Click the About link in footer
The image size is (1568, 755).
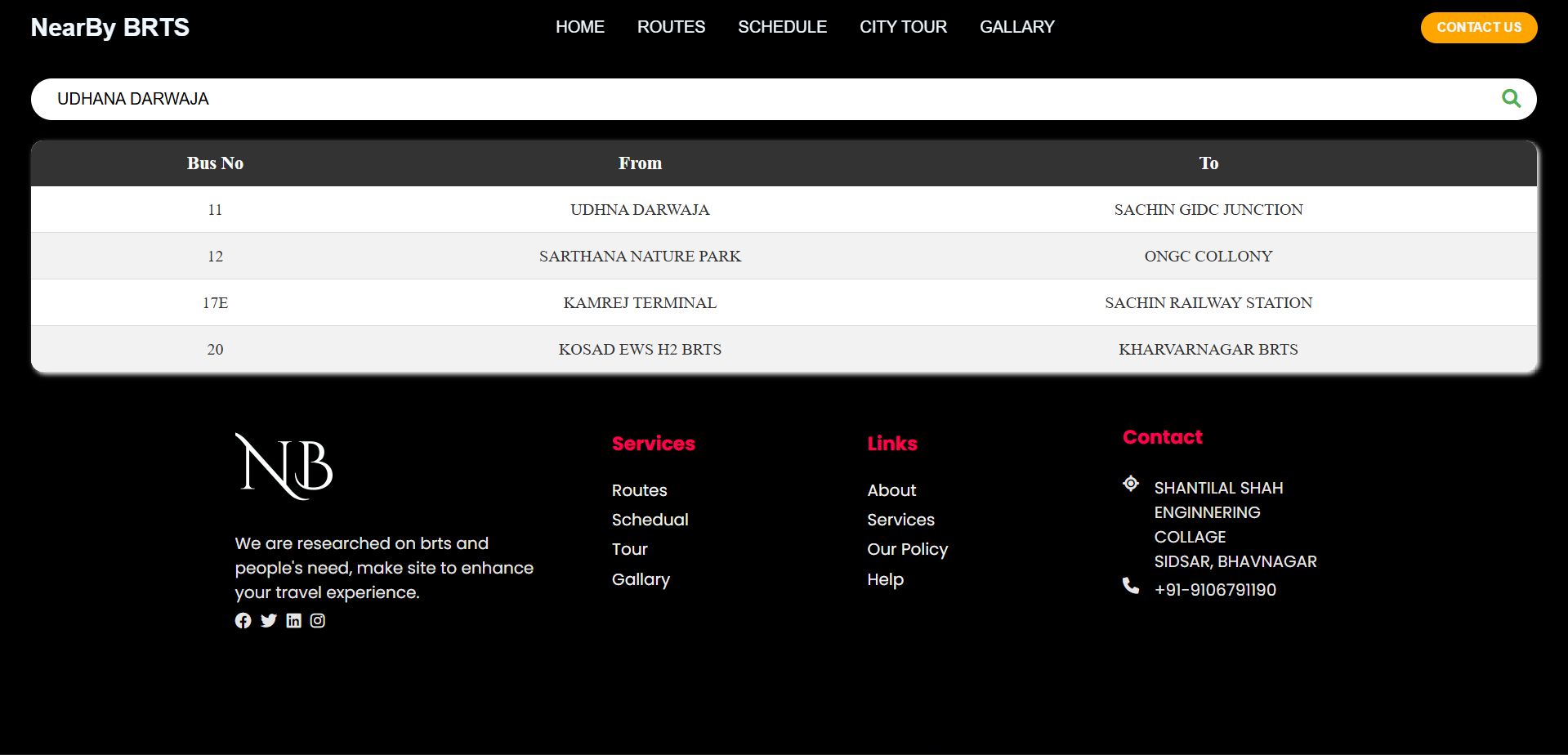891,490
